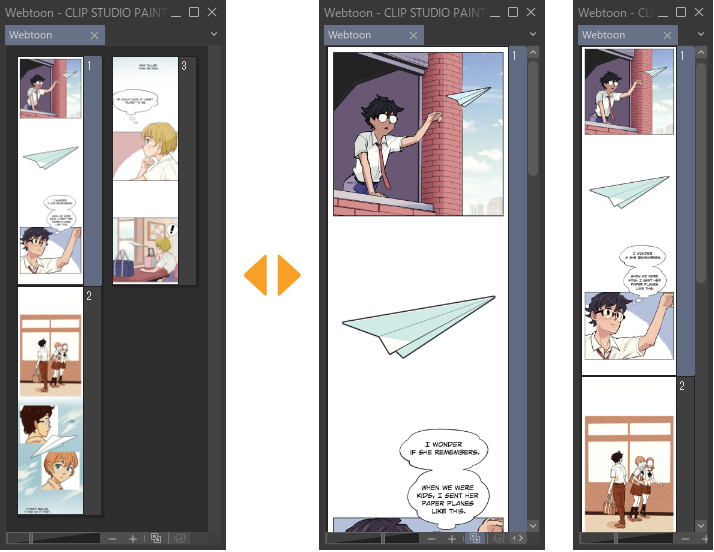Select page 2 thumbnail in left window
This screenshot has width=714, height=552.
point(51,401)
